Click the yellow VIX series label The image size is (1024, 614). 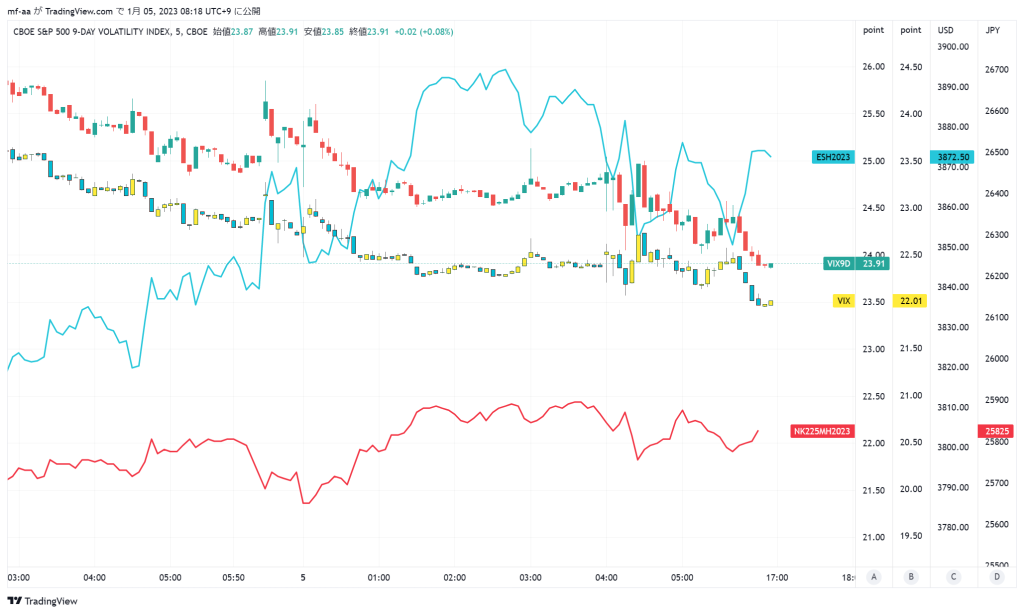pos(844,301)
